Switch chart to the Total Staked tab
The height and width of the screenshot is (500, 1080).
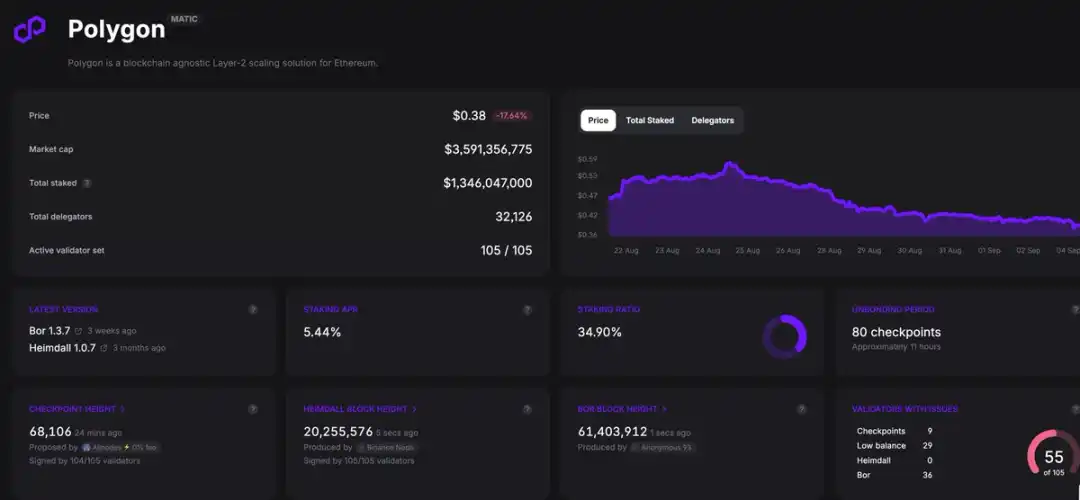(x=650, y=120)
